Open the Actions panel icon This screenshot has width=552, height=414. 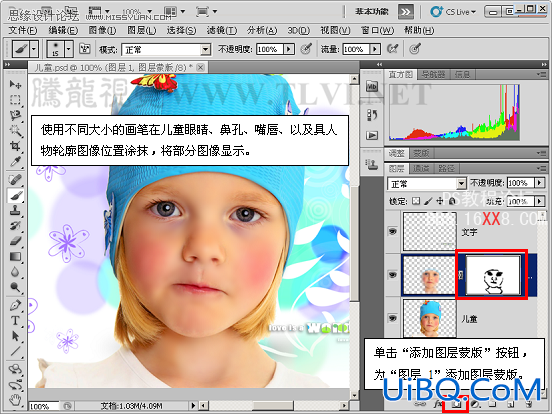[x=372, y=136]
